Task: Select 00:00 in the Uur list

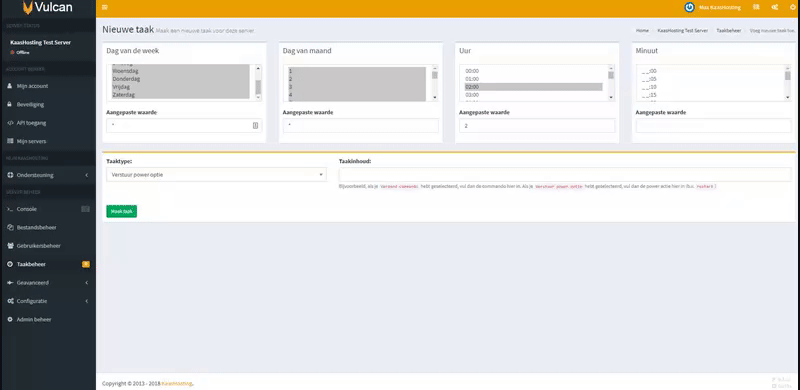Action: (x=533, y=71)
